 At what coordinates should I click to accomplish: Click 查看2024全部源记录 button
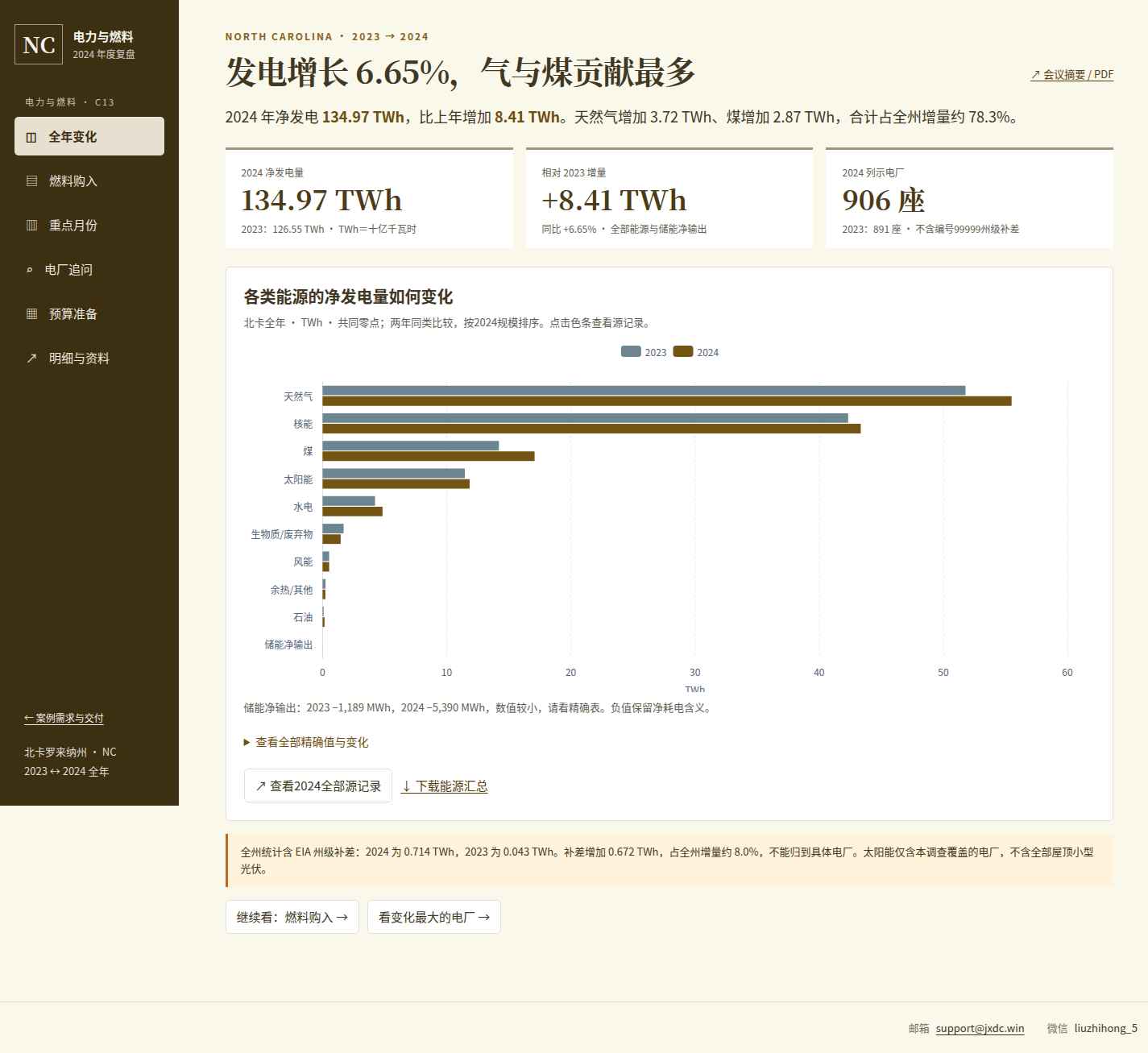pos(318,786)
